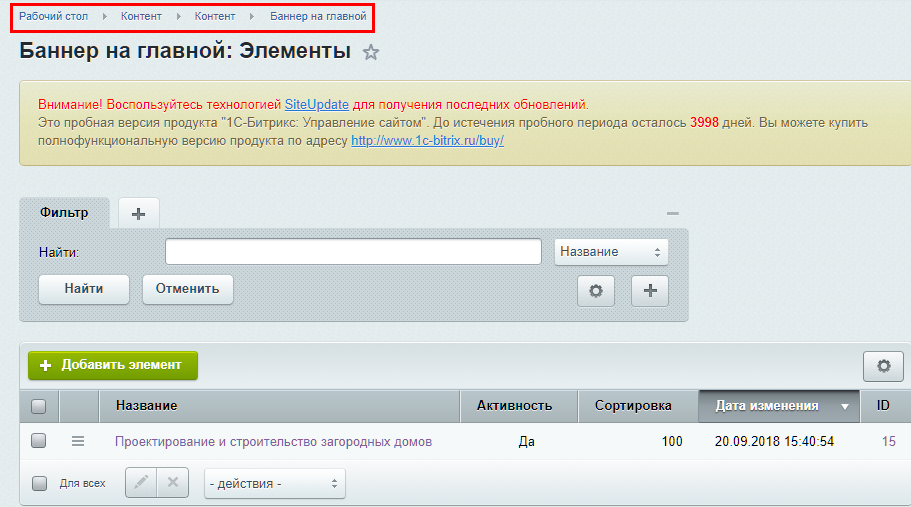Open the SiteUpdate link
The image size is (911, 507).
click(x=317, y=104)
